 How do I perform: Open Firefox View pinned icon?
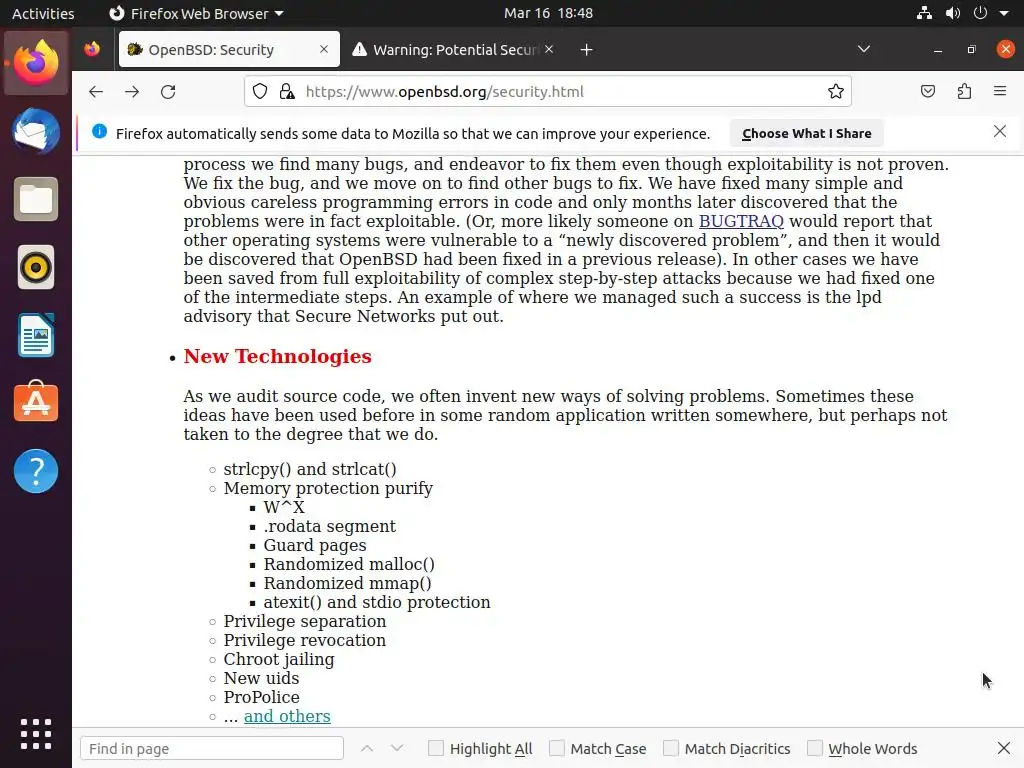click(92, 49)
